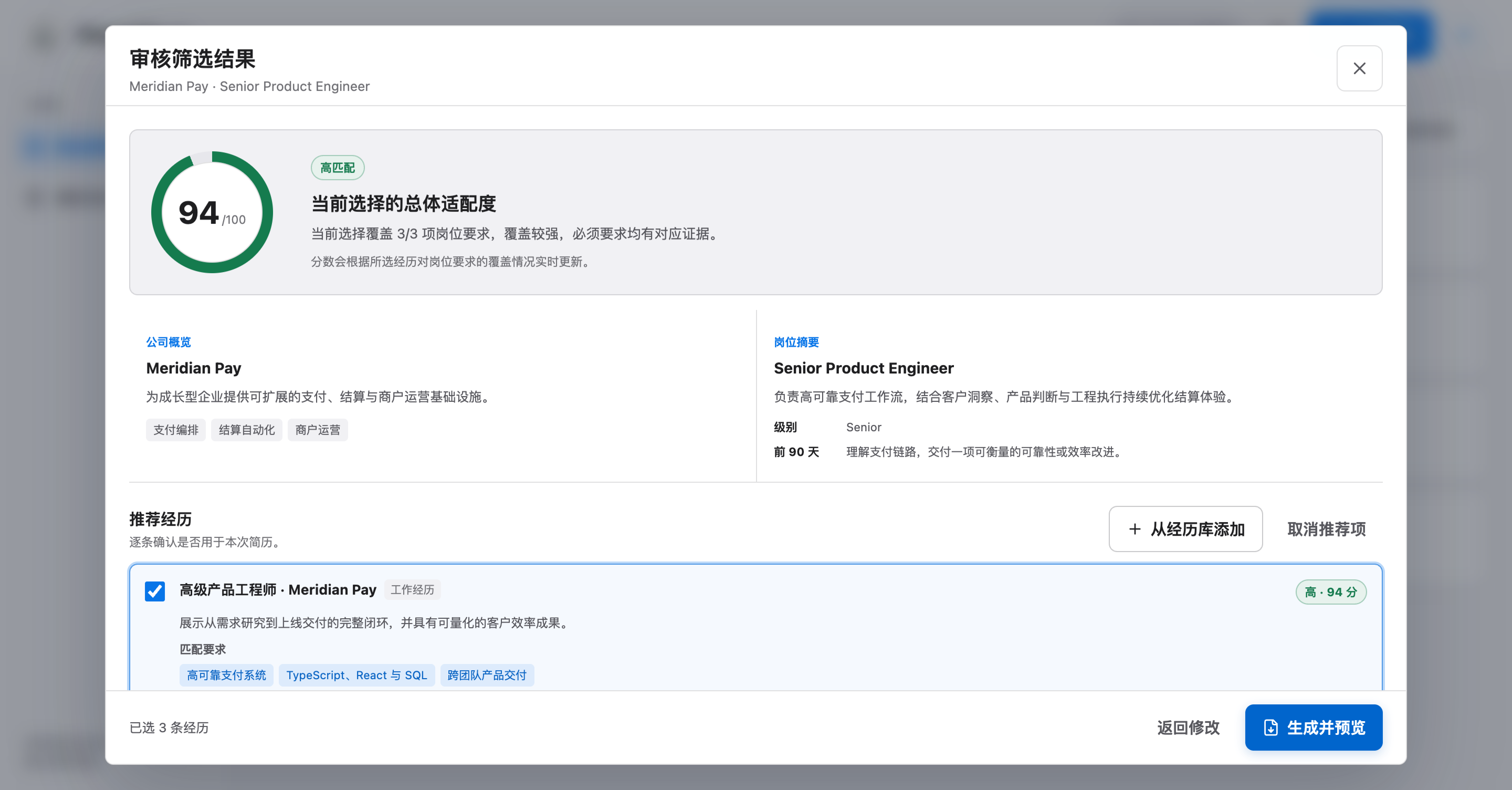The width and height of the screenshot is (1512, 790).
Task: Click the 94/100 score ring
Action: click(212, 212)
